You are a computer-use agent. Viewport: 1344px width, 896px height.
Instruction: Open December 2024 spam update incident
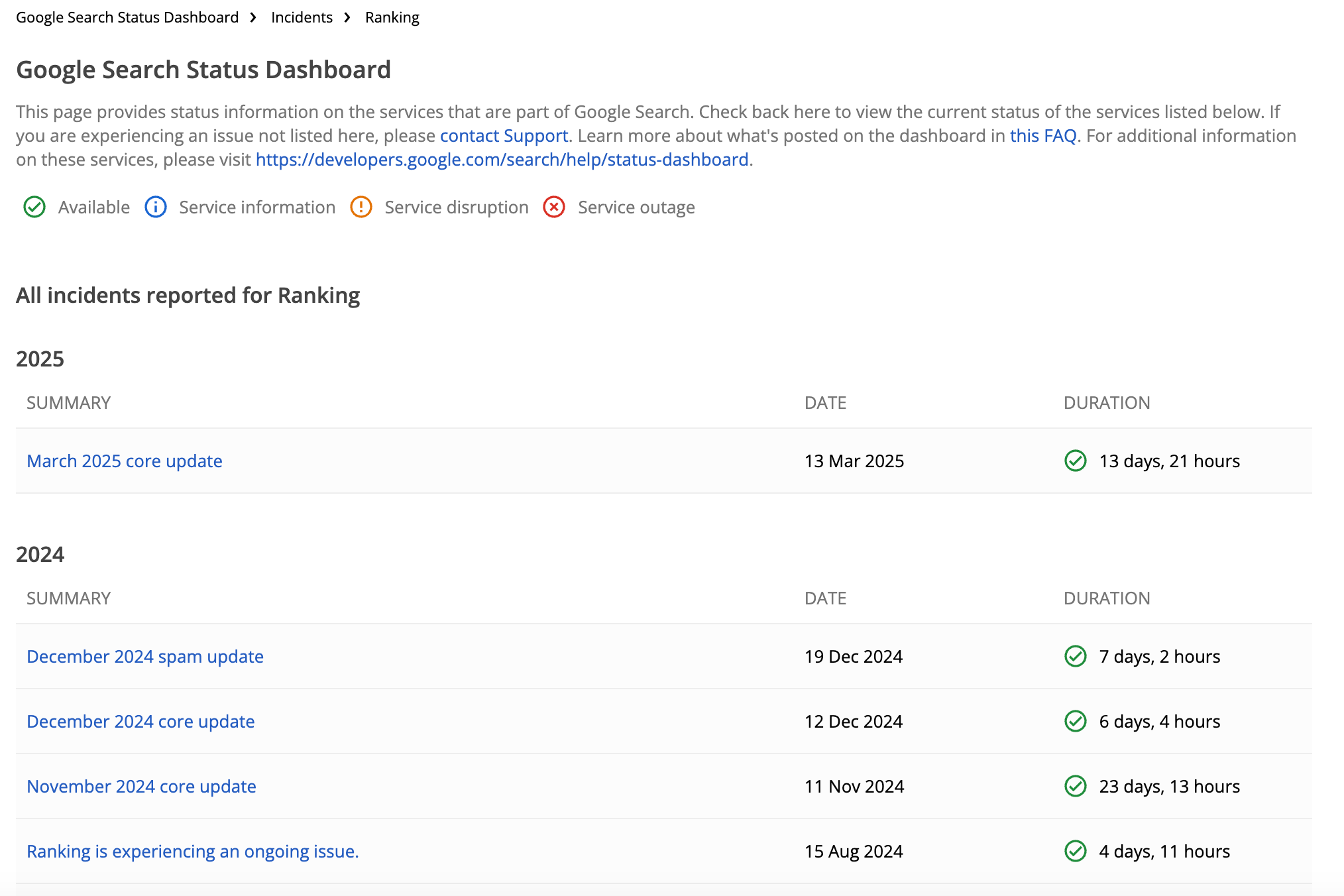pos(145,656)
